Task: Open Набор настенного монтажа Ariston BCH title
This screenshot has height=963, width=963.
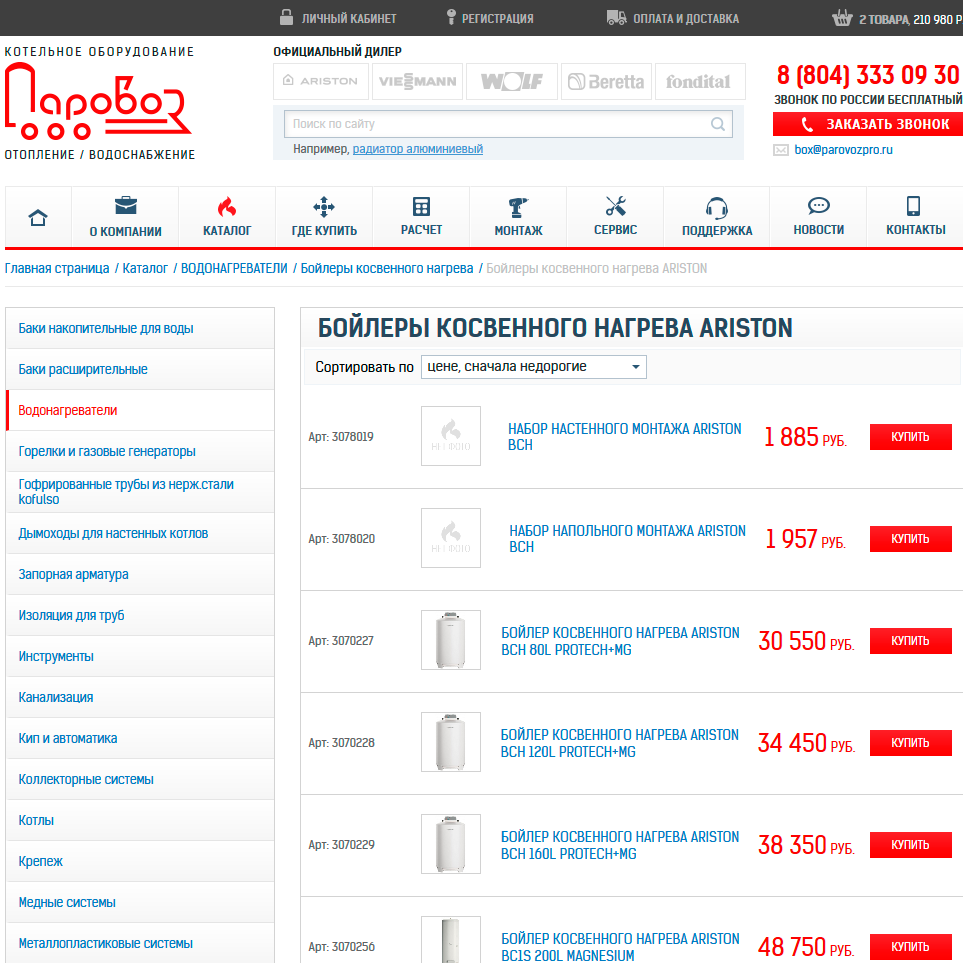Action: [625, 437]
